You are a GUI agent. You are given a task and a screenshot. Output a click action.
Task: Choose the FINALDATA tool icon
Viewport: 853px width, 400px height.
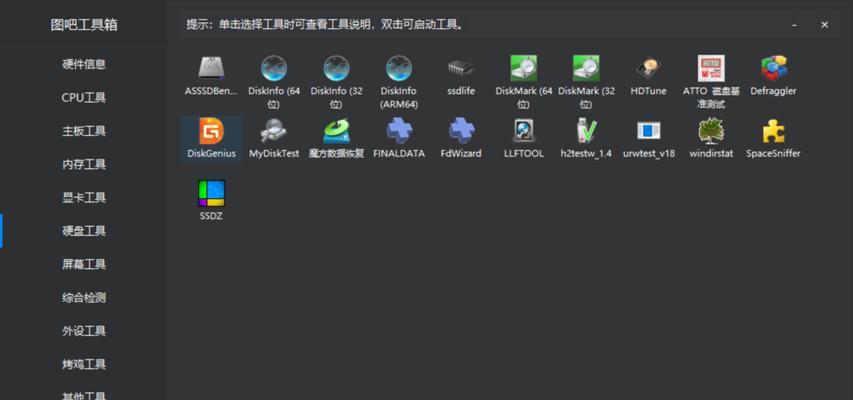(x=399, y=131)
